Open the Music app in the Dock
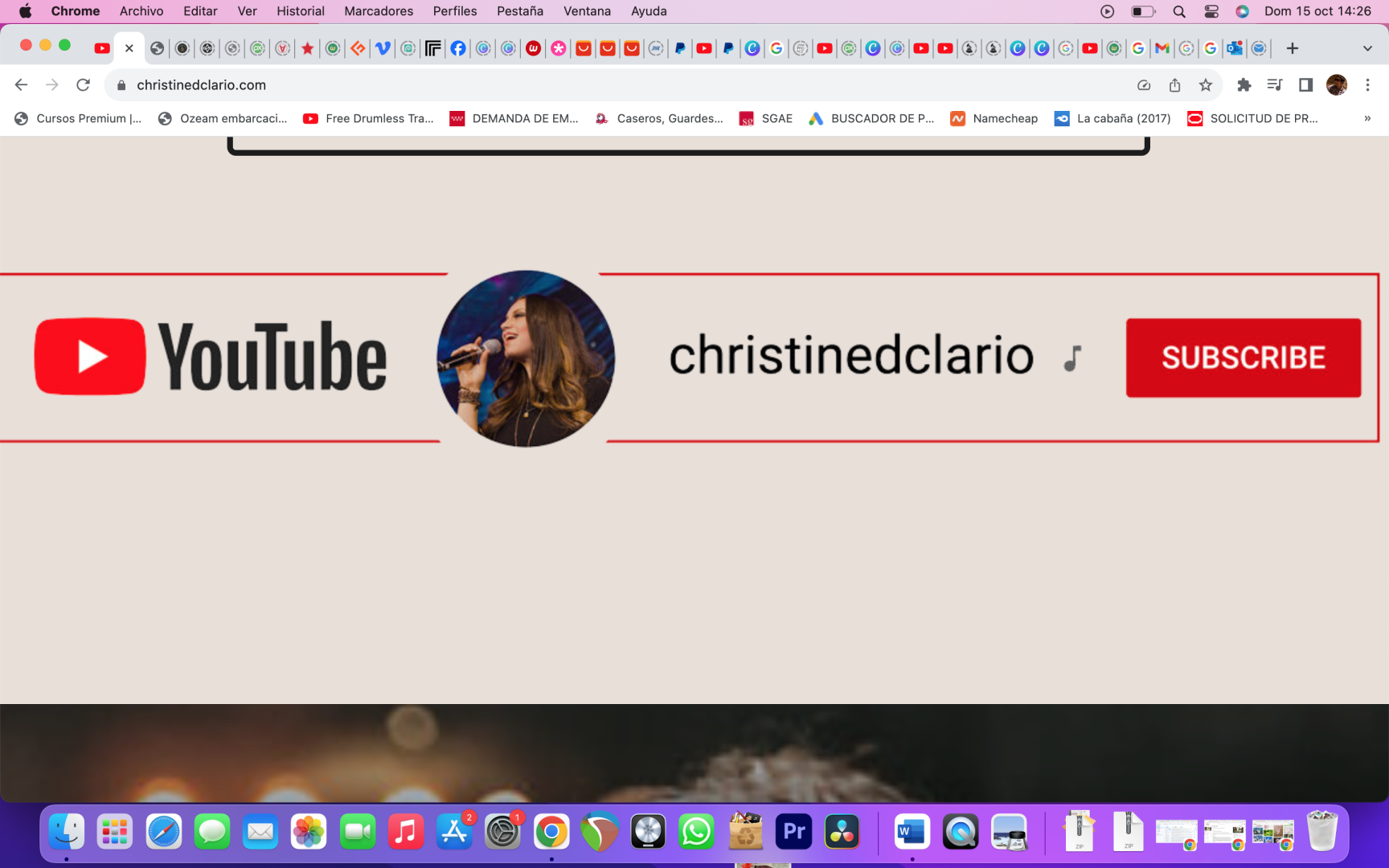This screenshot has width=1389, height=868. (x=406, y=832)
